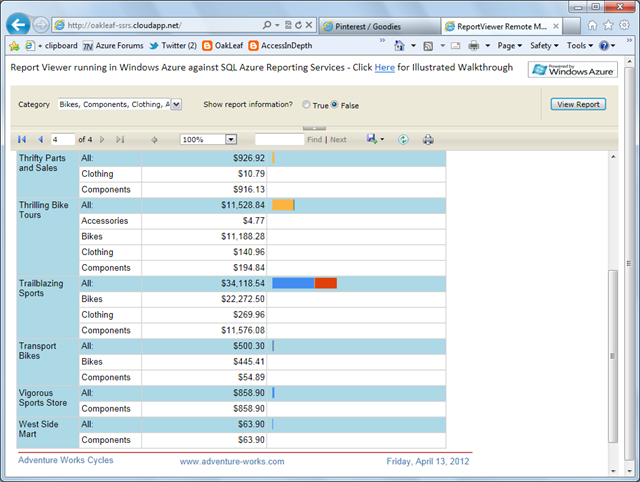Click www.adventure-works.com footer text
The image size is (640, 482).
click(232, 461)
